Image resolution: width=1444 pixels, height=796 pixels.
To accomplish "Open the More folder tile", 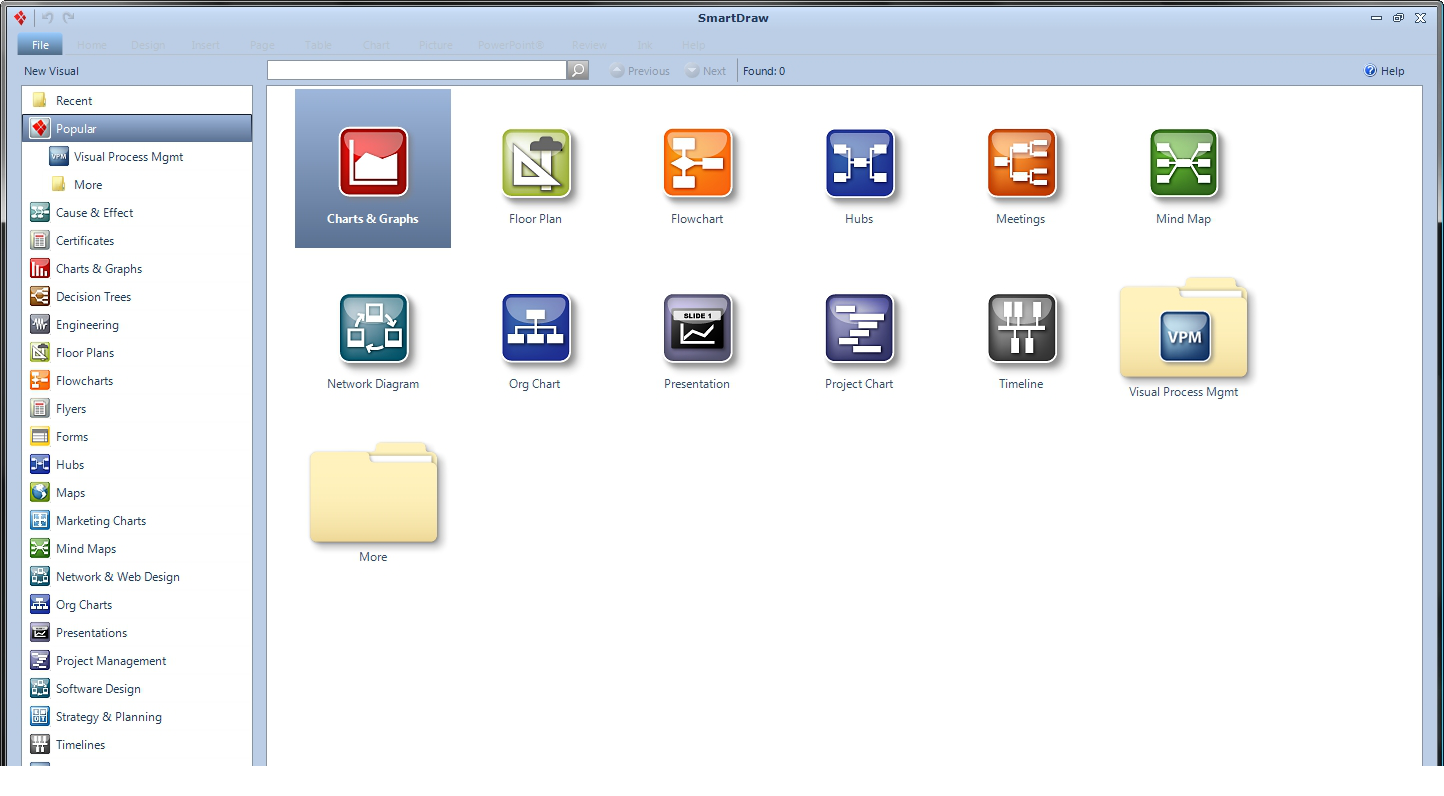I will tap(373, 503).
